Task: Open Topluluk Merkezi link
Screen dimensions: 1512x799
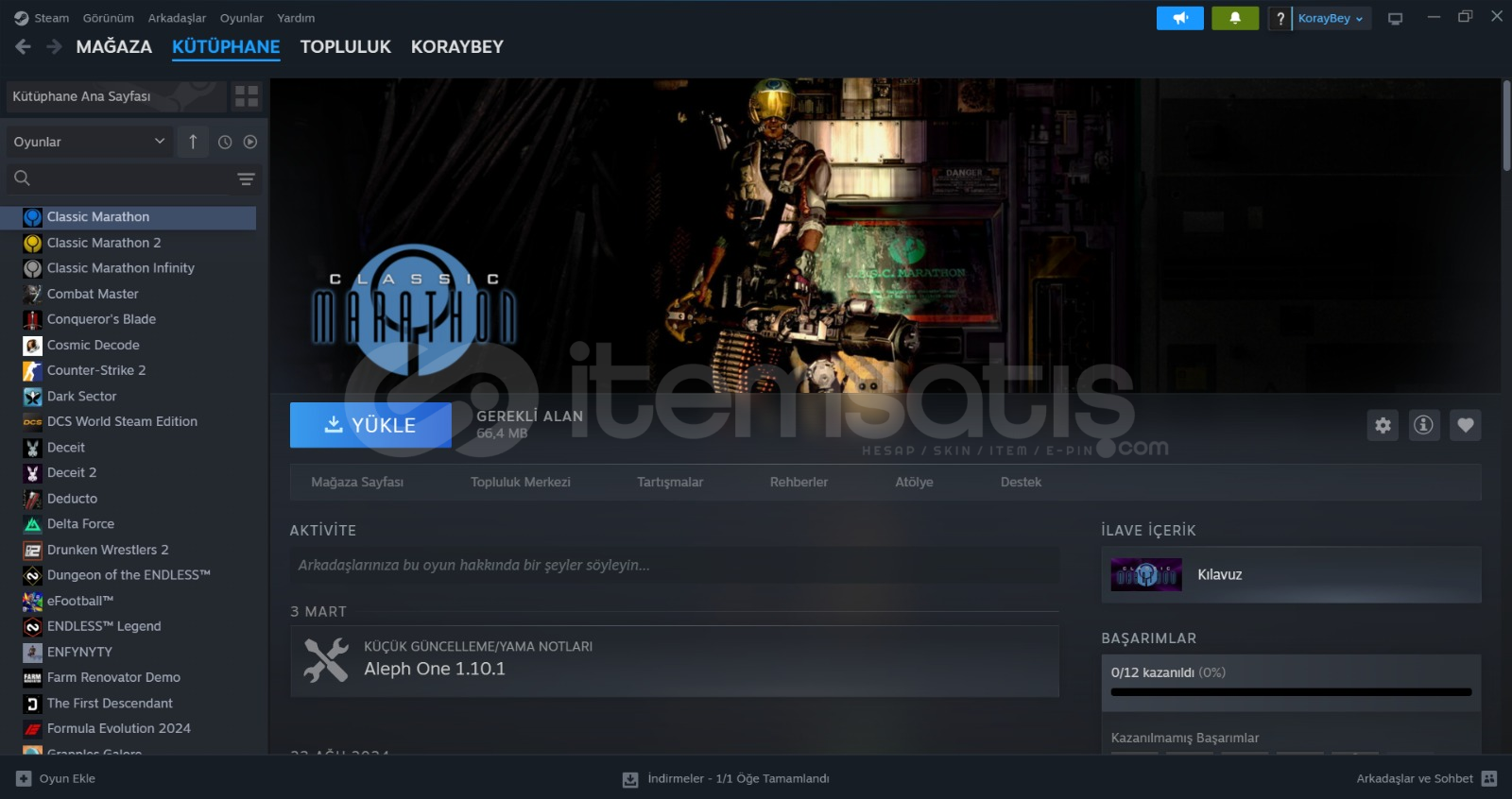Action: pyautogui.click(x=521, y=482)
